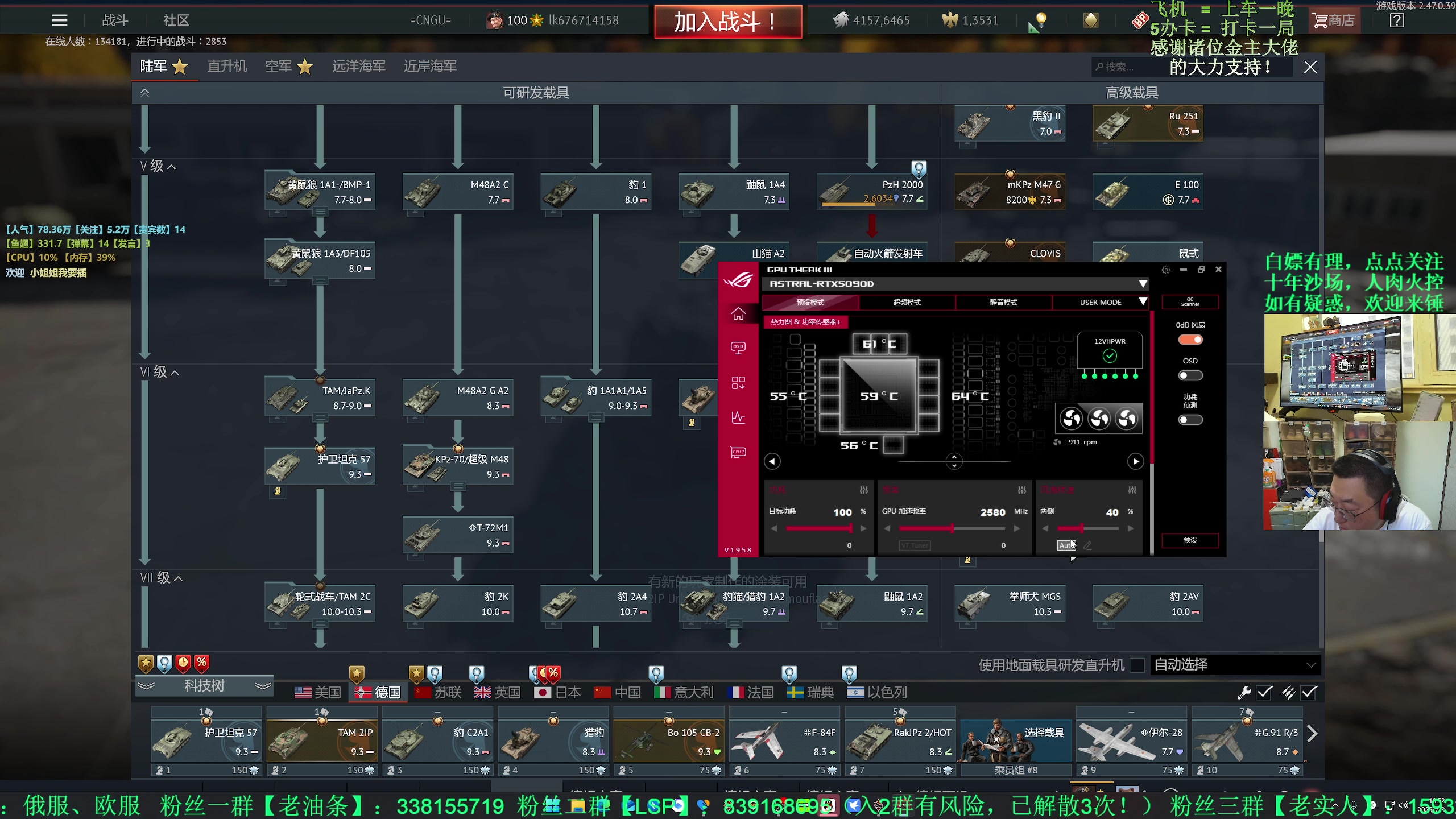Toggle the 功耗侦测 switch
1456x819 pixels.
coord(1190,420)
